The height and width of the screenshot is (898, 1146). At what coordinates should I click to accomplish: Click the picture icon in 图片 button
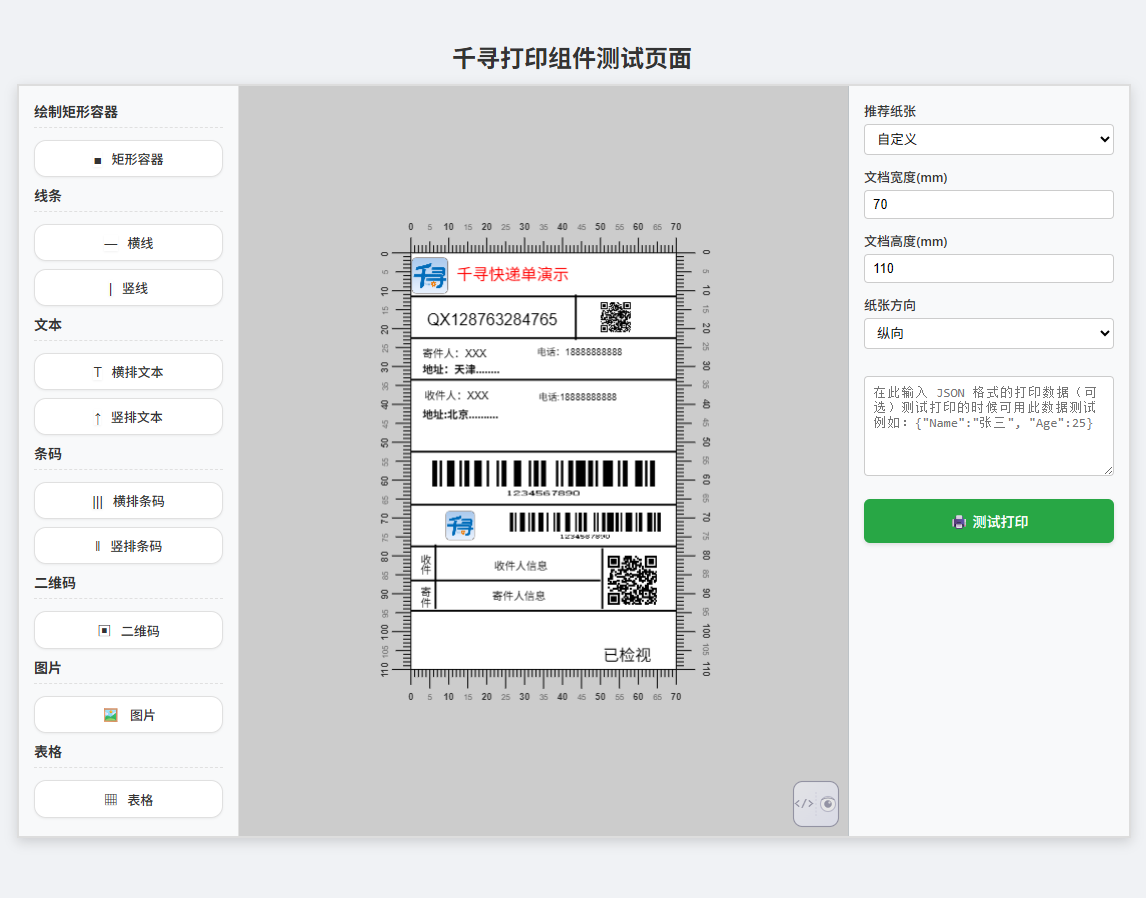[111, 715]
